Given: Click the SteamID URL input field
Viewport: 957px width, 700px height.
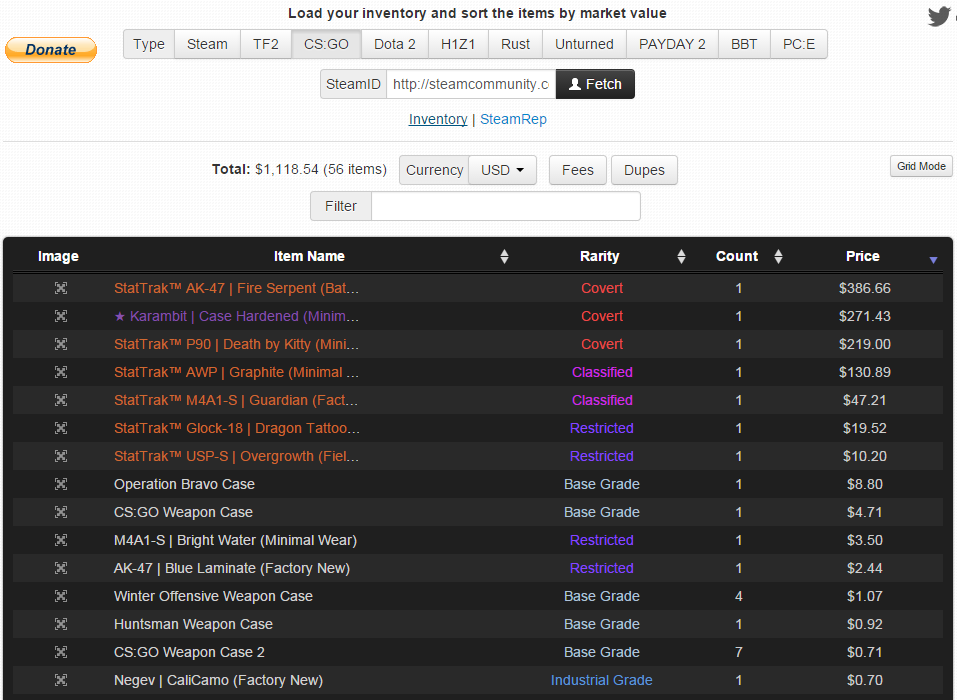Looking at the screenshot, I should [x=471, y=84].
